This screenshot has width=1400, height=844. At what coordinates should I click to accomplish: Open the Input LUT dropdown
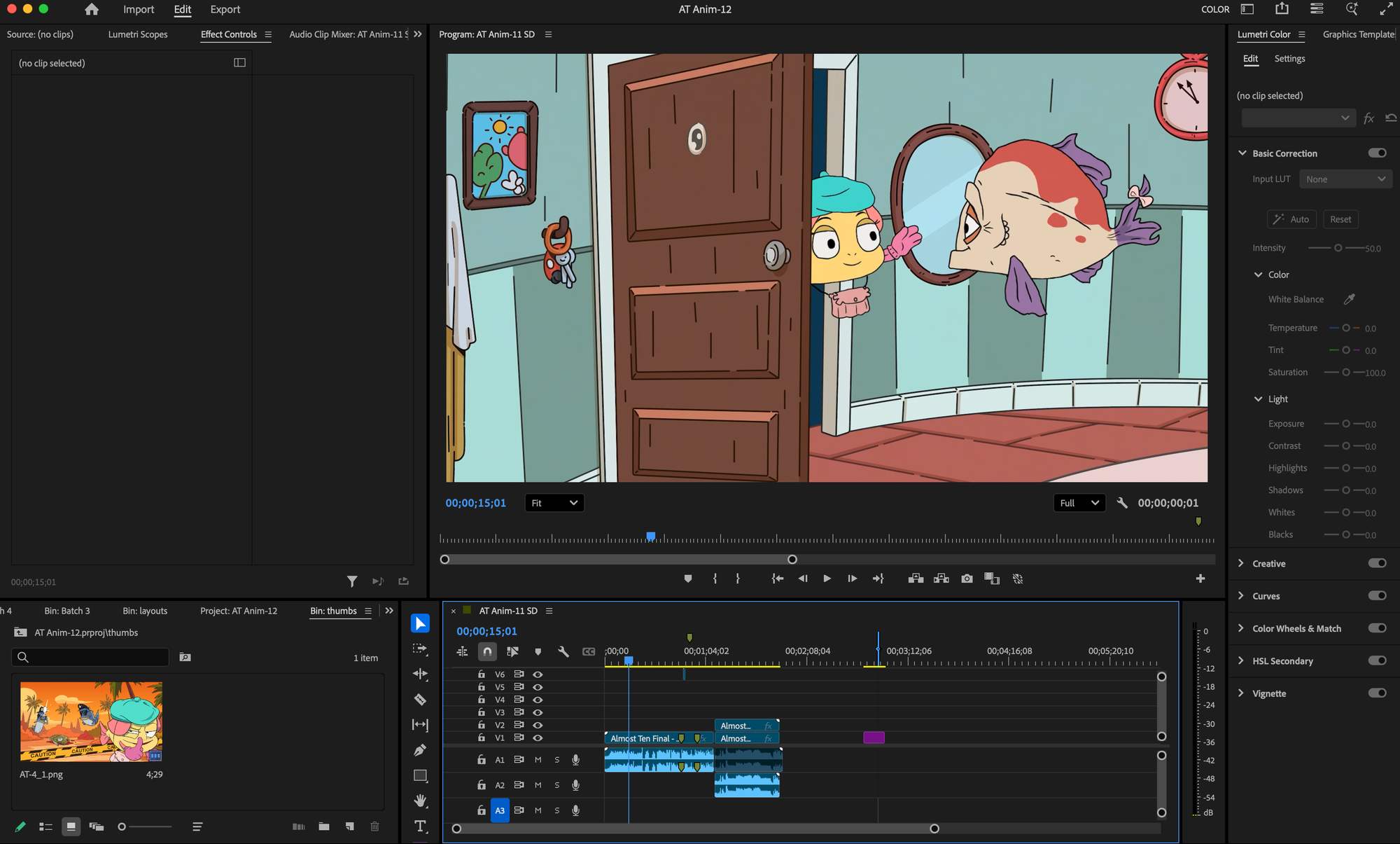pyautogui.click(x=1345, y=179)
